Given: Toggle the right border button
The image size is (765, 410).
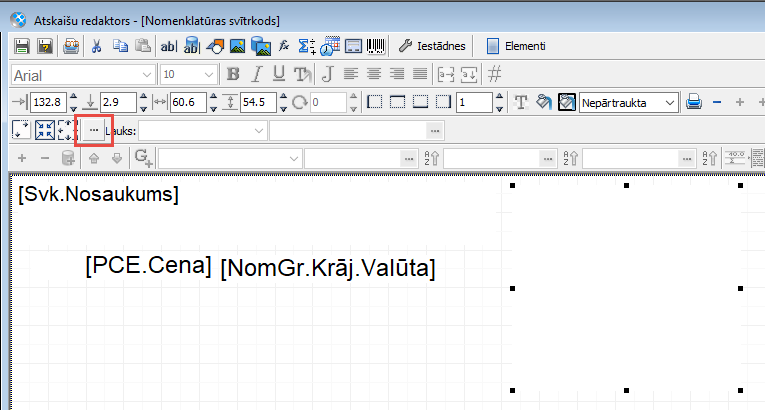Looking at the screenshot, I should pyautogui.click(x=443, y=102).
